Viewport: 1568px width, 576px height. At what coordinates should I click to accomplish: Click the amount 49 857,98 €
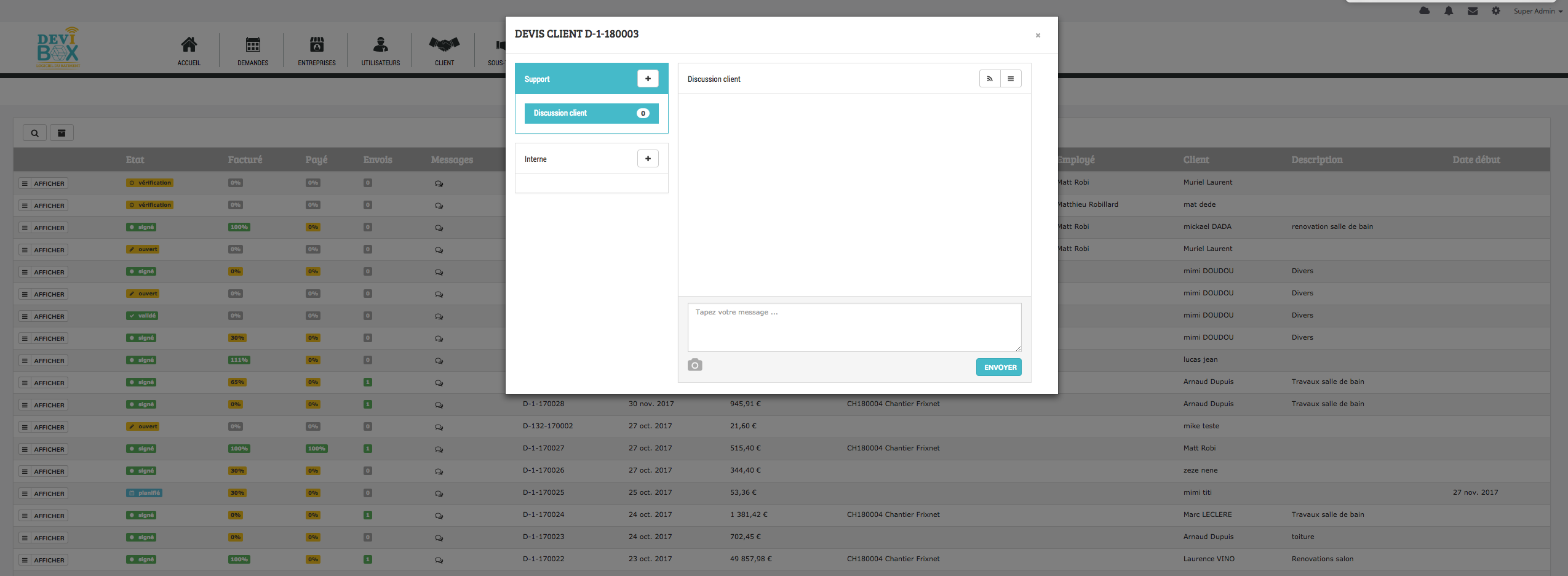pyautogui.click(x=750, y=559)
